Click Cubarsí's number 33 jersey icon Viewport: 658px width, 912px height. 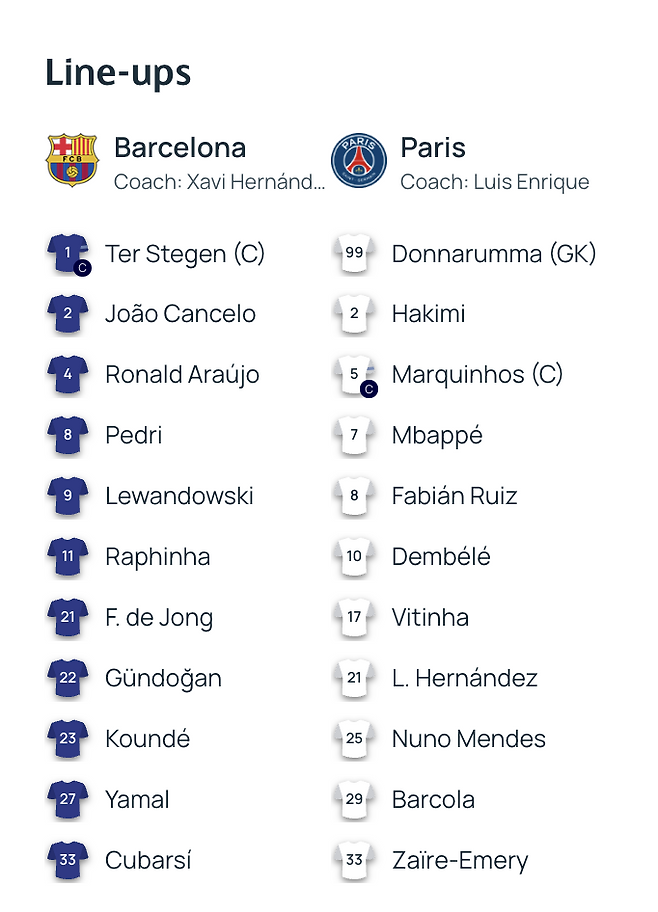(67, 861)
